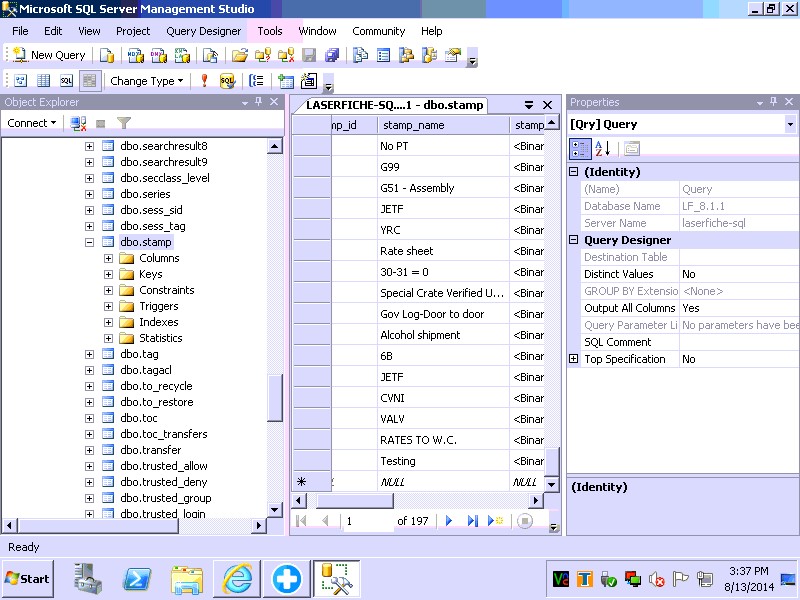800x600 pixels.
Task: Click the Add Table icon
Action: pos(287,81)
